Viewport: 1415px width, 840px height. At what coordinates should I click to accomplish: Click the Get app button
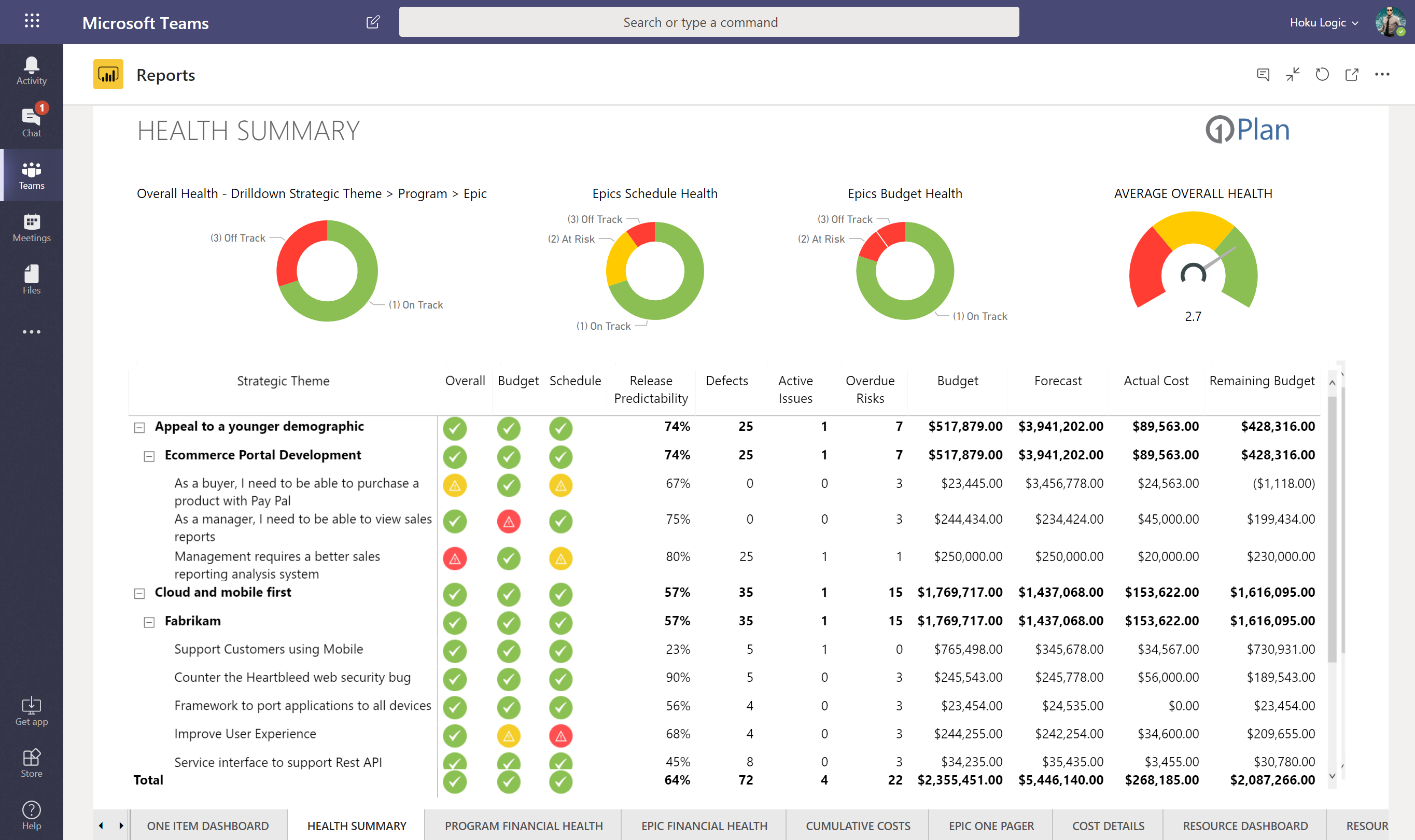(31, 710)
